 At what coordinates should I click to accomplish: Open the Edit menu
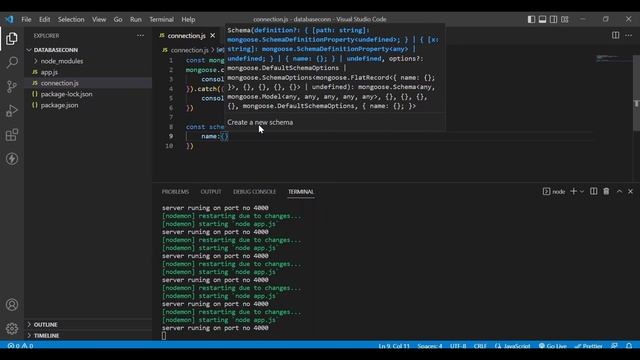tap(44, 19)
